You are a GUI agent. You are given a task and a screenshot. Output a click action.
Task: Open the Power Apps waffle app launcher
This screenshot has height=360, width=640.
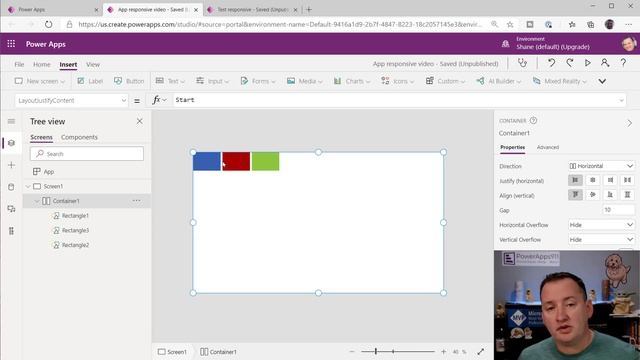click(11, 44)
